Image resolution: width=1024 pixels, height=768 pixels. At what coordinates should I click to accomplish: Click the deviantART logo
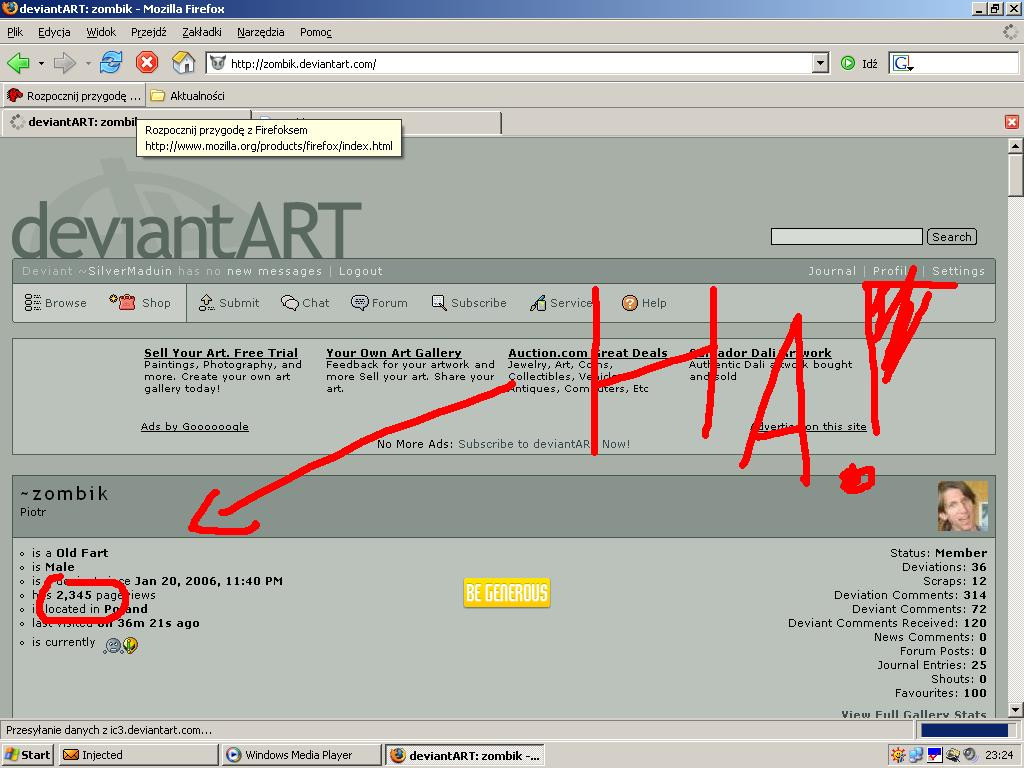(x=186, y=229)
